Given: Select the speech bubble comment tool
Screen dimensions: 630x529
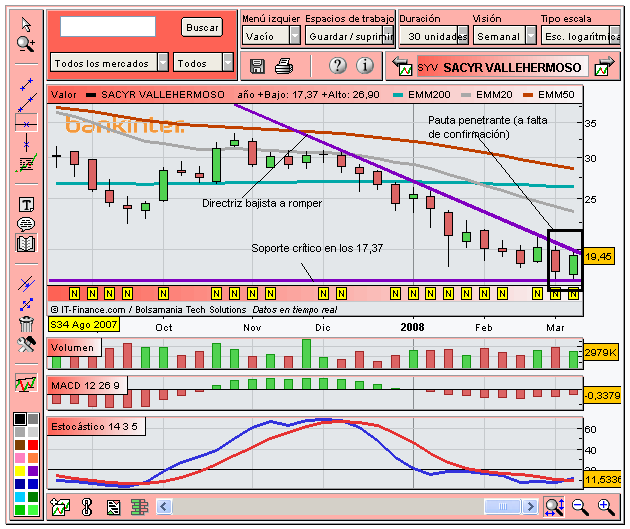Looking at the screenshot, I should pyautogui.click(x=26, y=224).
